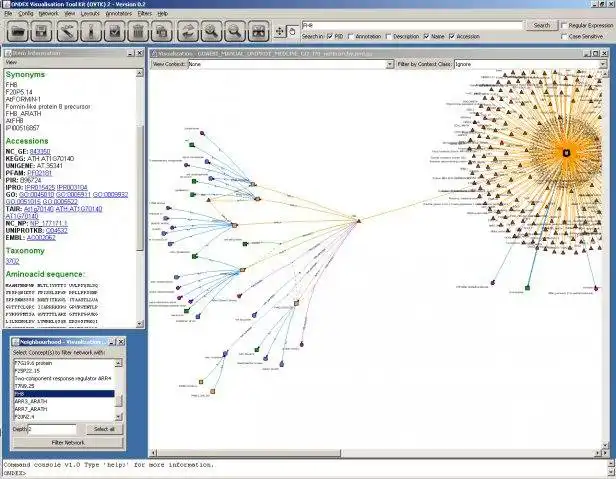Click the 'KEGG: ATH AT1G70140' accession text
This screenshot has width=616, height=479.
click(x=40, y=158)
